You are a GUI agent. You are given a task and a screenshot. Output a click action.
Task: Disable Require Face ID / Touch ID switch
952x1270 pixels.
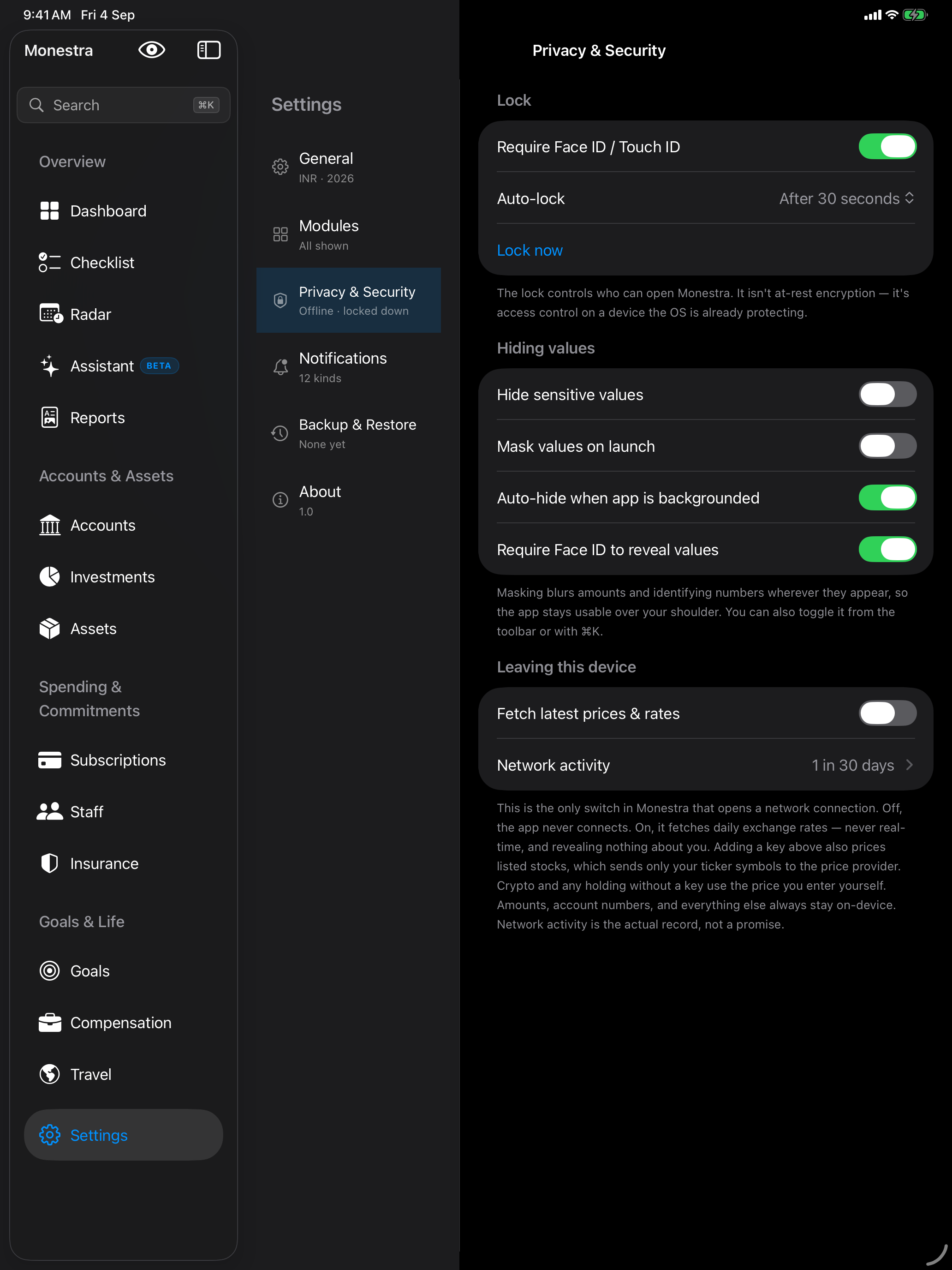[887, 146]
